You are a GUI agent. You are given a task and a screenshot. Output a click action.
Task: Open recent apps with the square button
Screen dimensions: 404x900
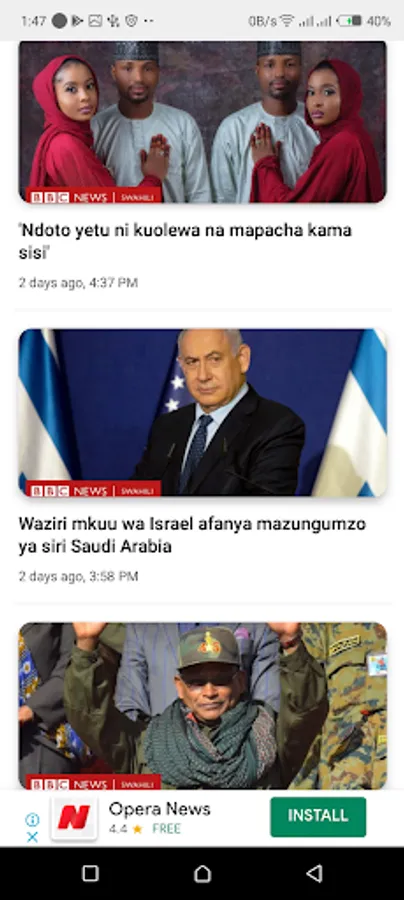point(90,873)
